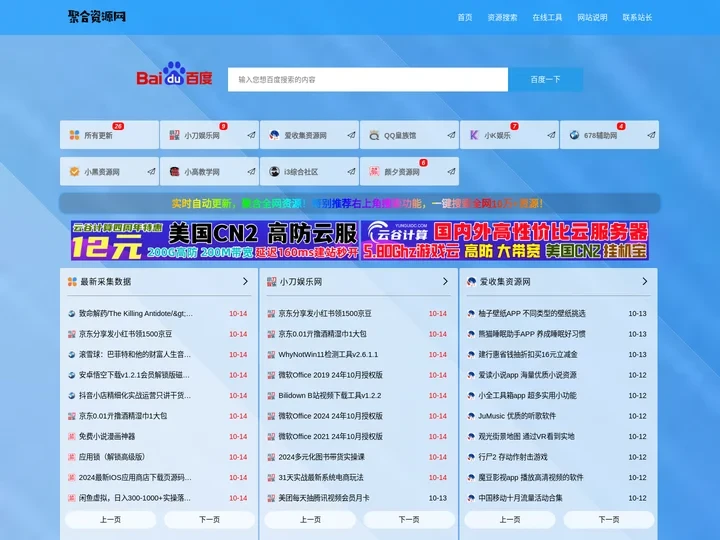
Task: Select the 所有更新 tab
Action: pos(109,135)
